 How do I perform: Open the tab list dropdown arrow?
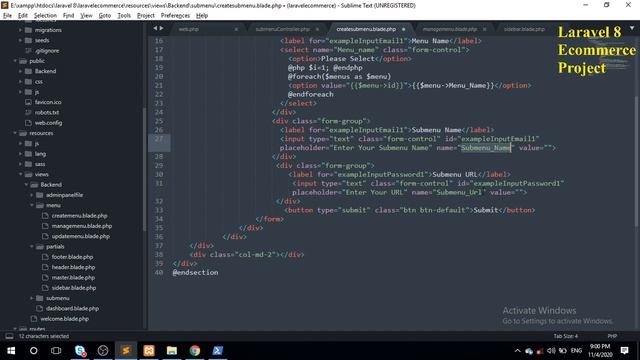click(x=632, y=28)
